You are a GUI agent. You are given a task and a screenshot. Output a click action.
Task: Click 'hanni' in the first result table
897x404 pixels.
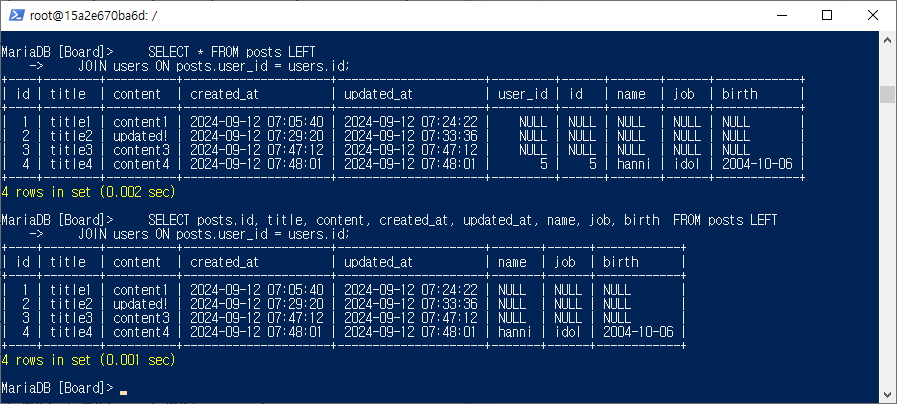[x=631, y=164]
